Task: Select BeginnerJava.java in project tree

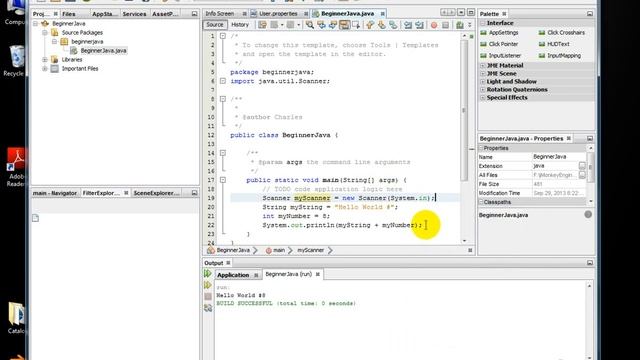Action: coord(103,51)
